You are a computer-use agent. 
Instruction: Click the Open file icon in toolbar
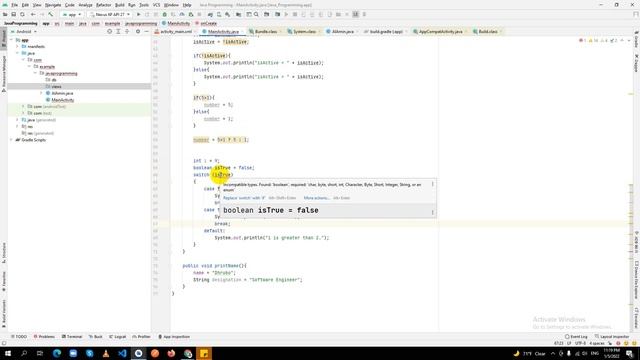pos(5,14)
